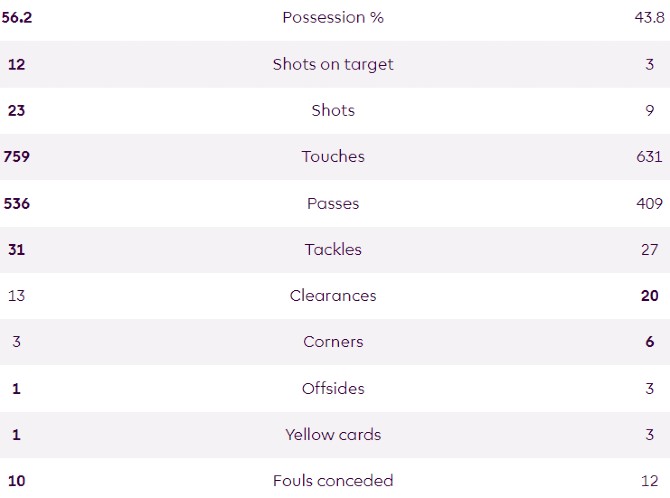This screenshot has height=498, width=670.
Task: Click the Offsides stat label
Action: pyautogui.click(x=333, y=388)
